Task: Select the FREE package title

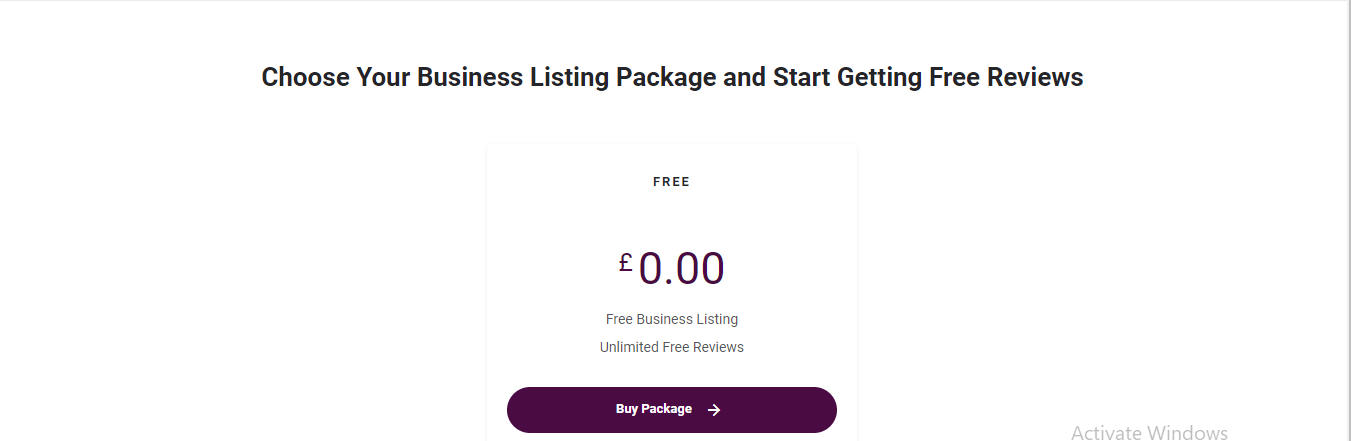Action: point(671,182)
